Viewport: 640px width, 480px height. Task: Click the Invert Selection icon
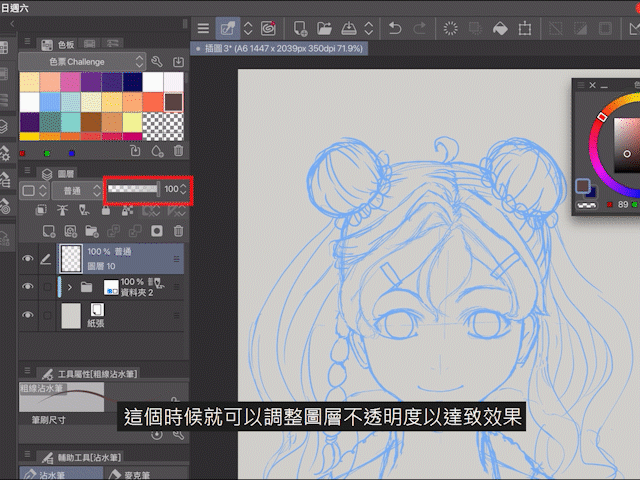click(580, 29)
